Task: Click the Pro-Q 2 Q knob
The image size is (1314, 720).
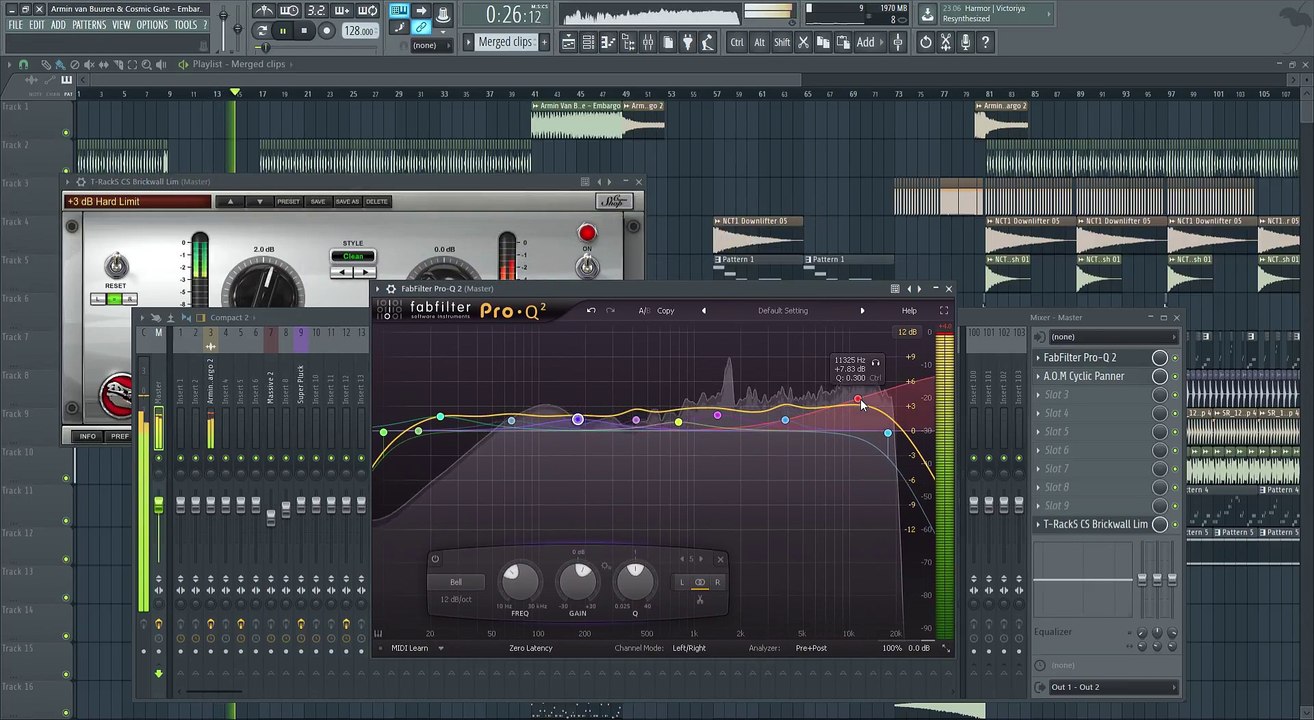Action: (x=635, y=581)
